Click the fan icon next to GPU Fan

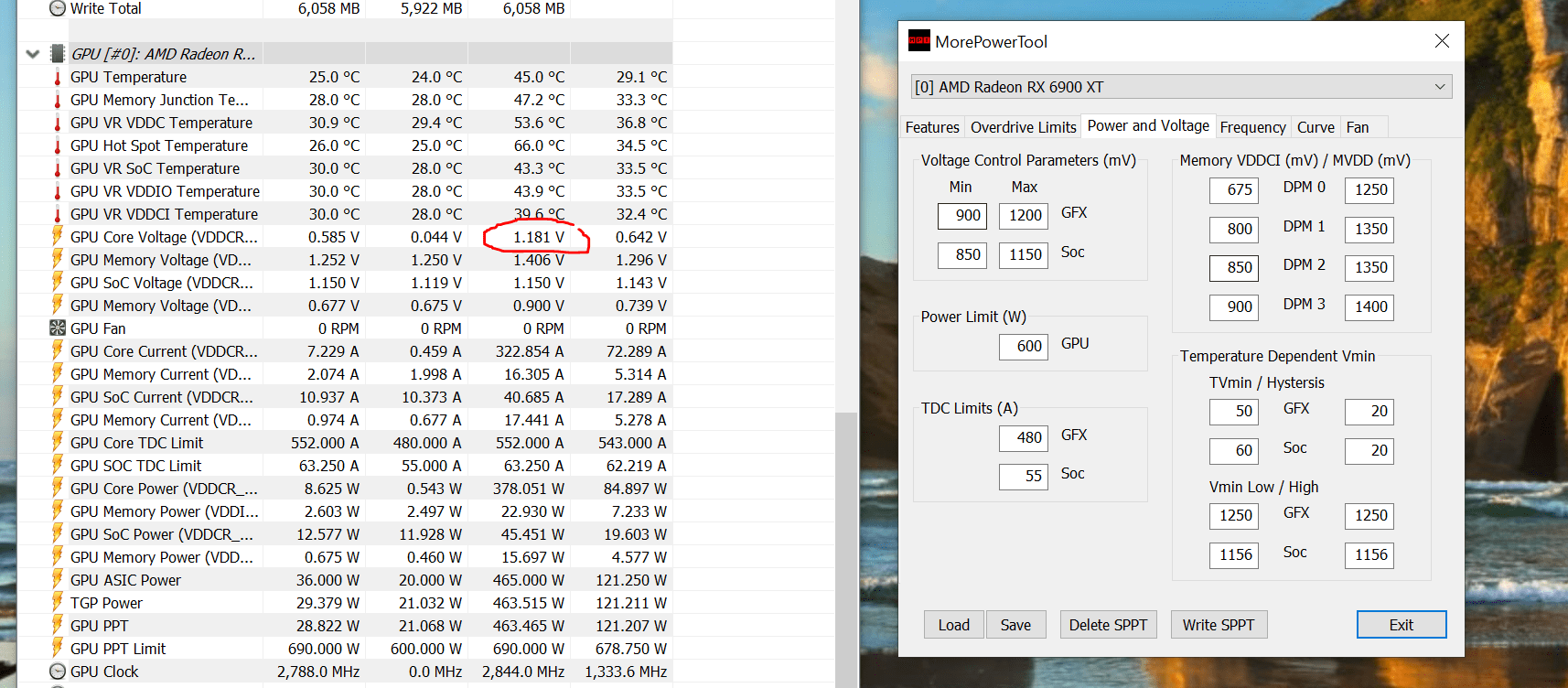(58, 328)
